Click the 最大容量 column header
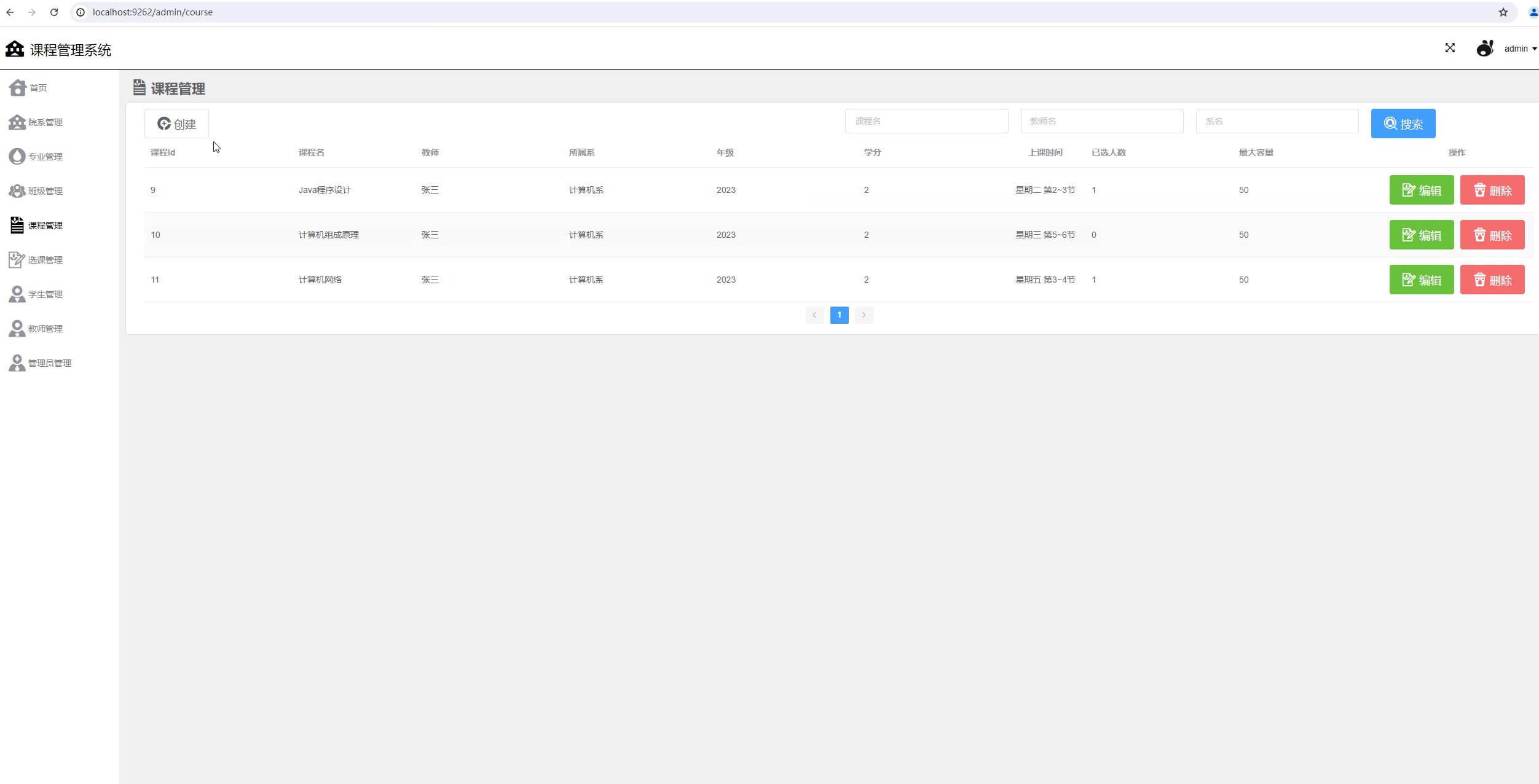The image size is (1539, 784). (x=1256, y=152)
